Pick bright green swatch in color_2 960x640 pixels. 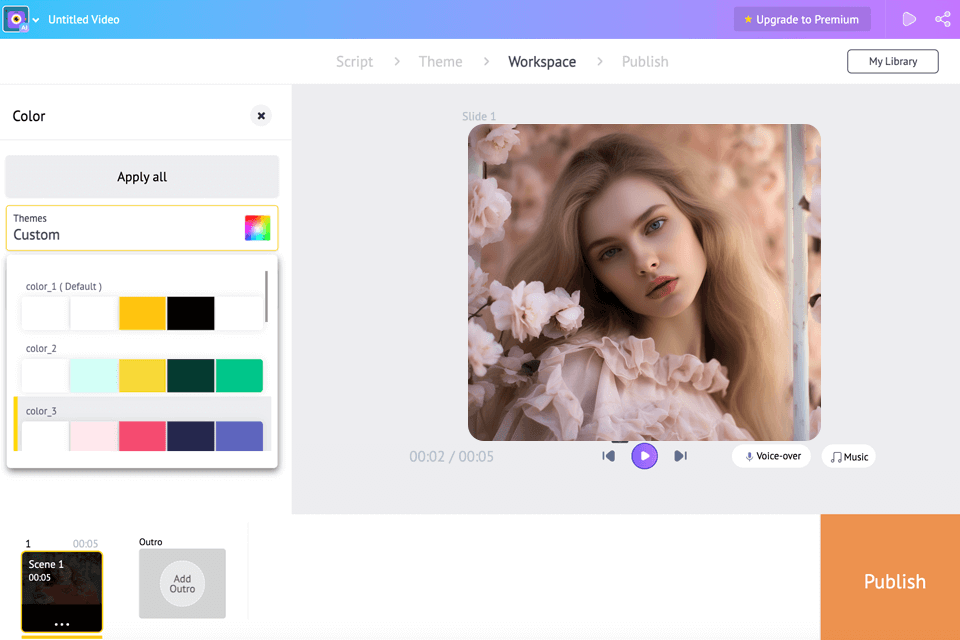(239, 375)
